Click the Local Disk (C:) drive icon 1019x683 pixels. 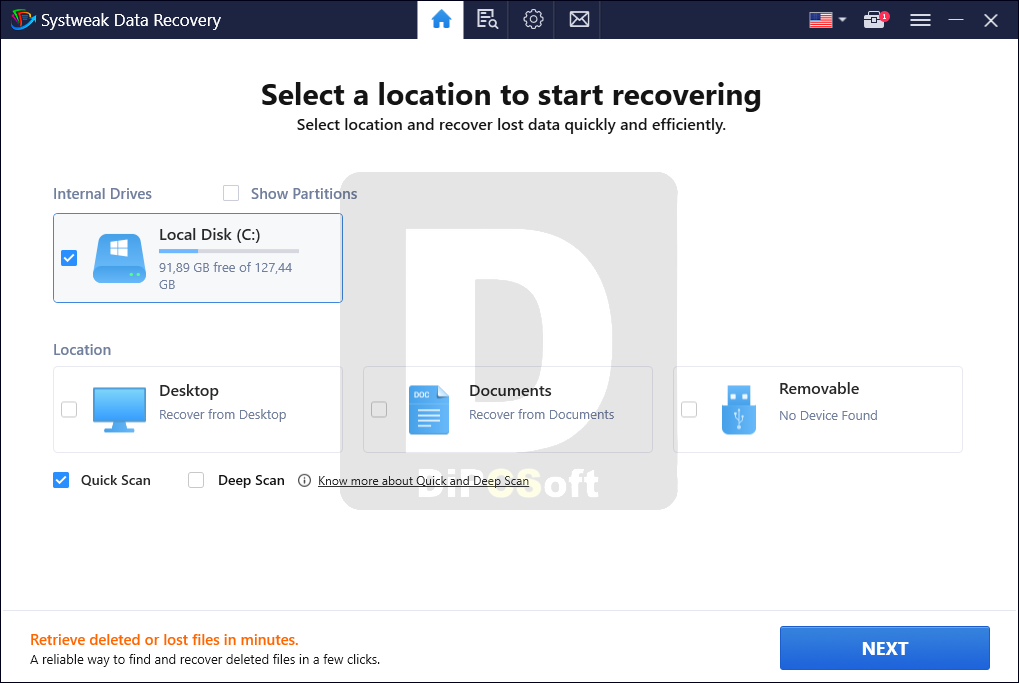(119, 258)
